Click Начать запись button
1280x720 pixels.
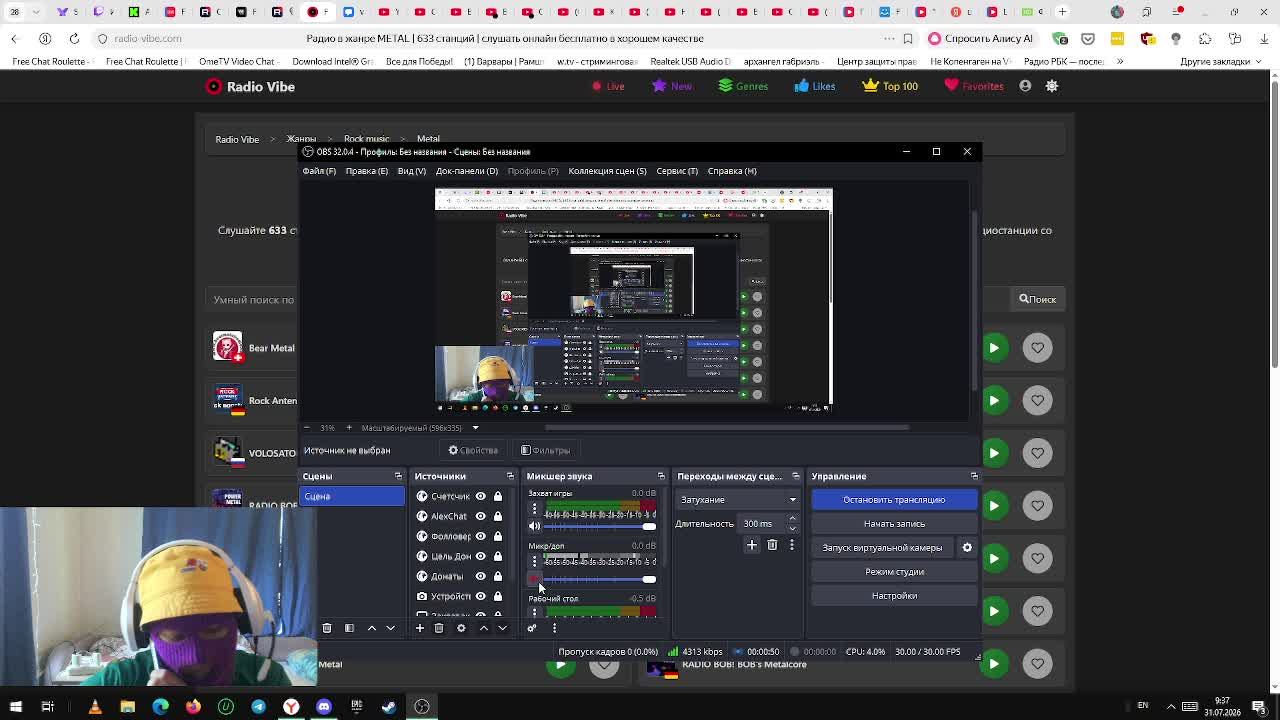(894, 524)
